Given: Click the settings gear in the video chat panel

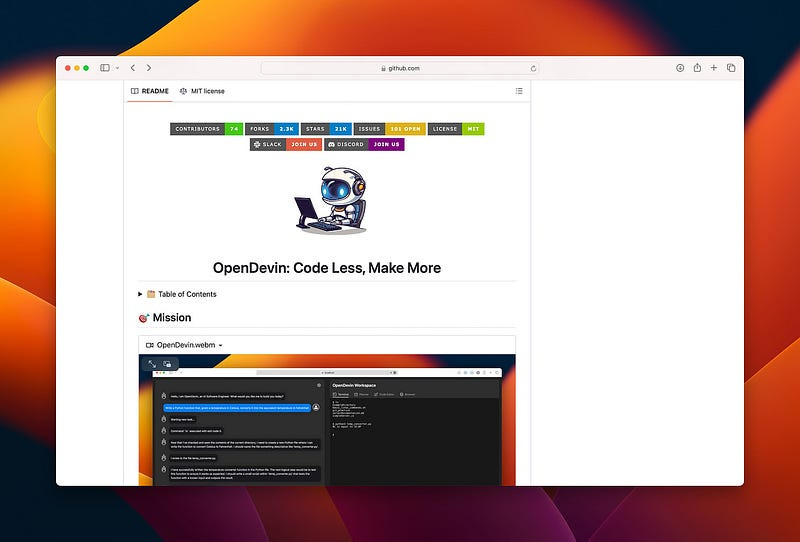Looking at the screenshot, I should 319,385.
